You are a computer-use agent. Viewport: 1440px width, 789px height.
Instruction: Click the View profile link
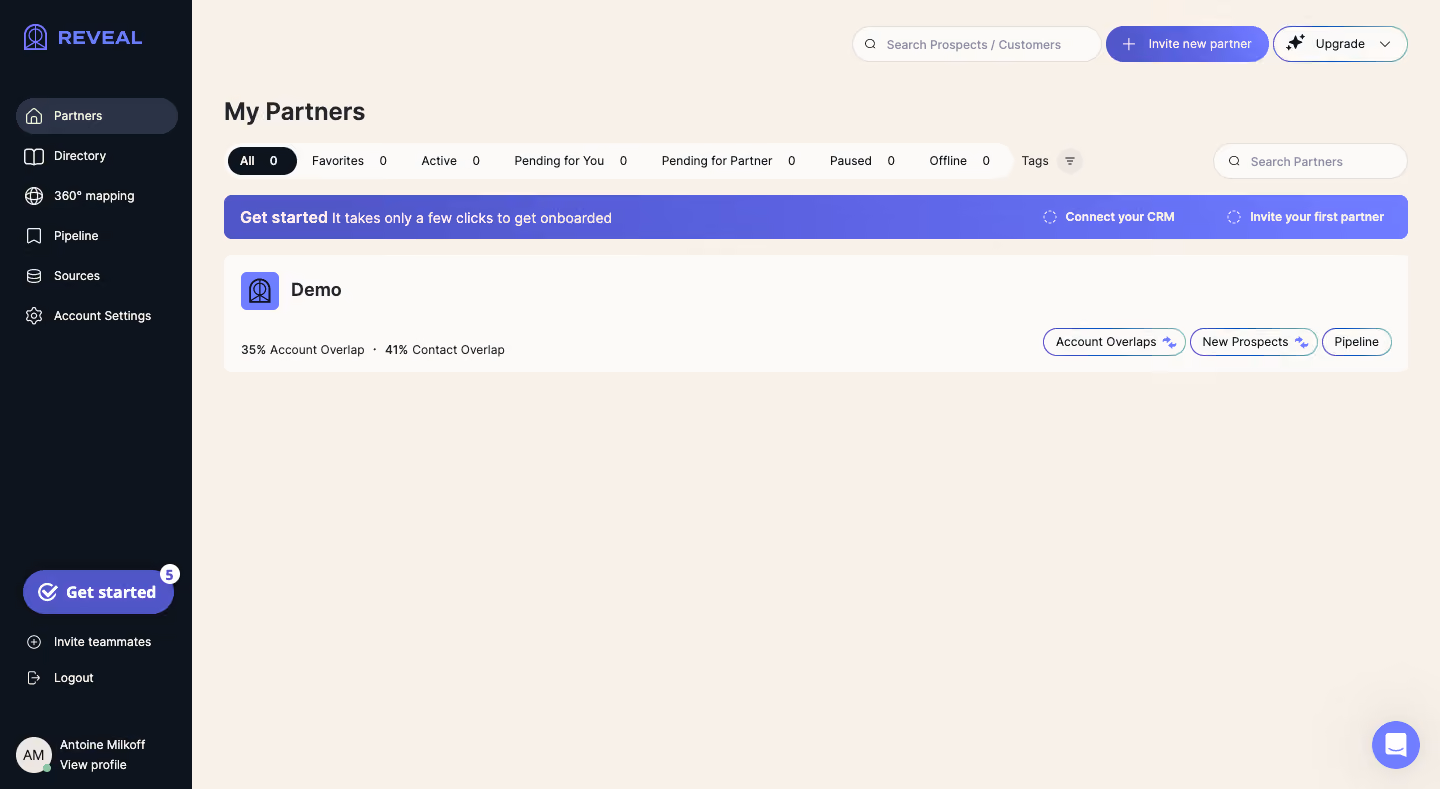pyautogui.click(x=93, y=765)
